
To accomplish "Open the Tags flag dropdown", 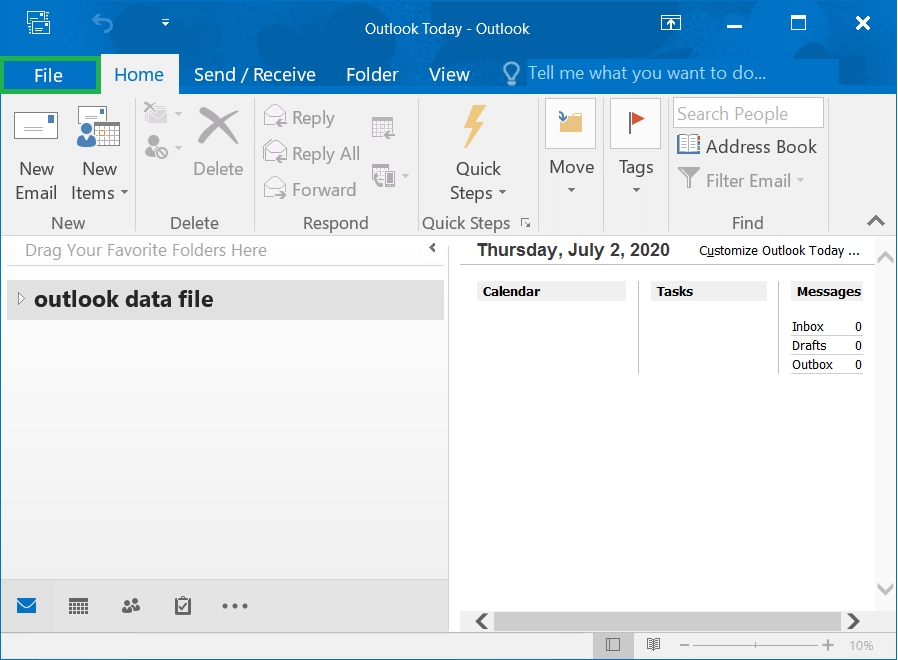I will pyautogui.click(x=636, y=148).
